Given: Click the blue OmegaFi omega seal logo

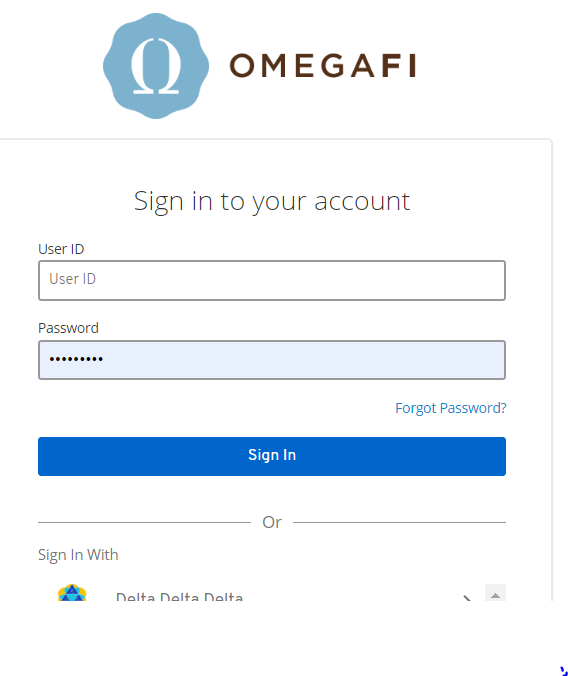Looking at the screenshot, I should click(x=156, y=66).
